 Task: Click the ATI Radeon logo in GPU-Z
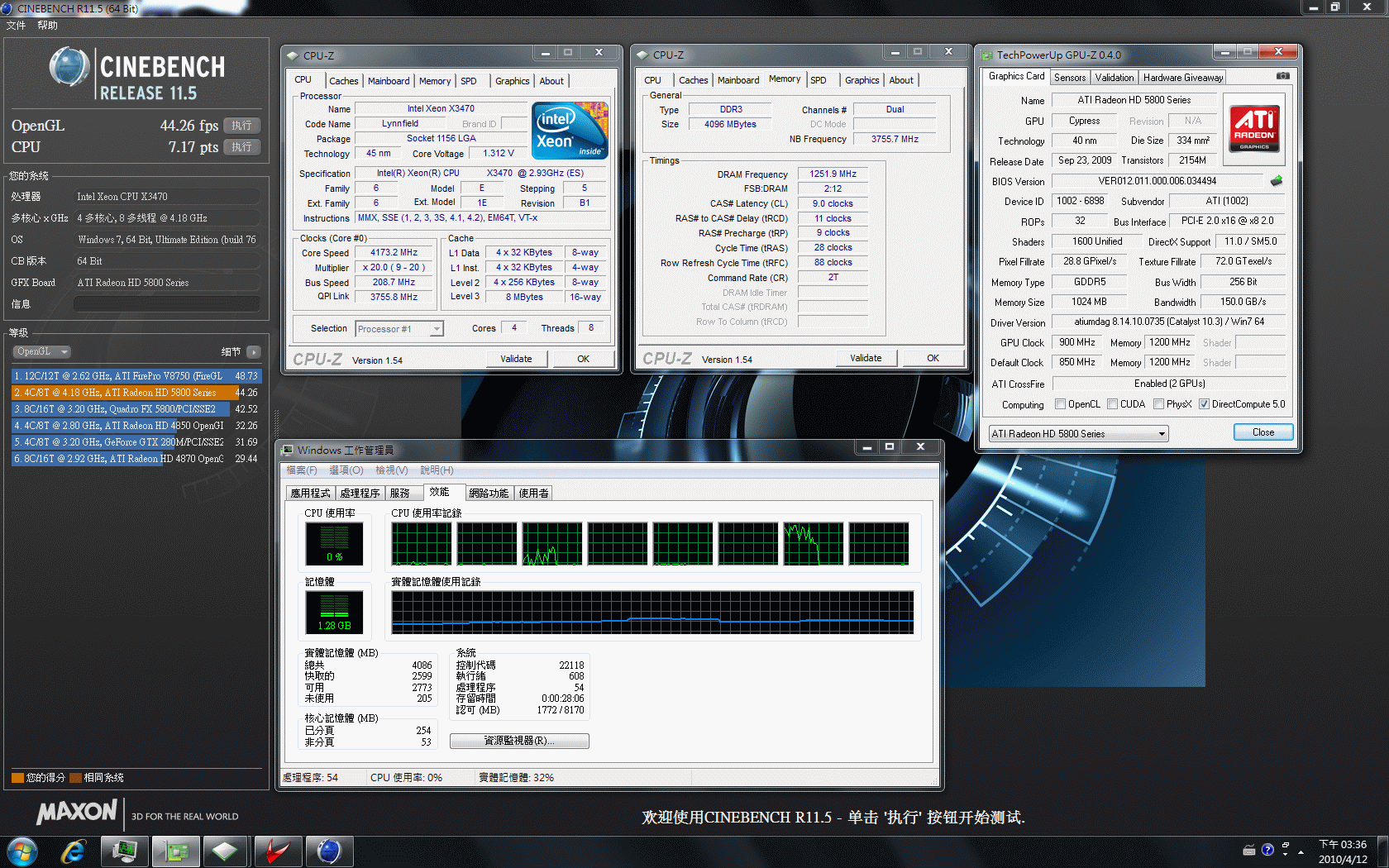pos(1254,128)
